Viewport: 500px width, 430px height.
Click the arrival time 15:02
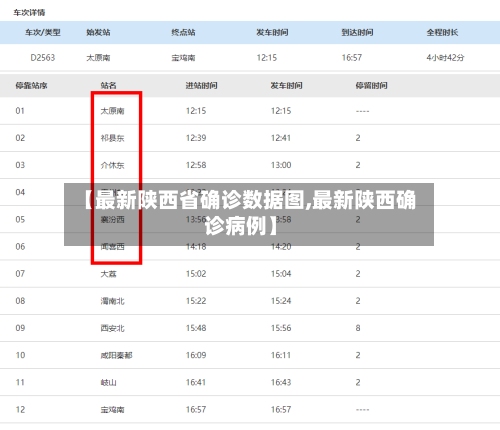196,274
